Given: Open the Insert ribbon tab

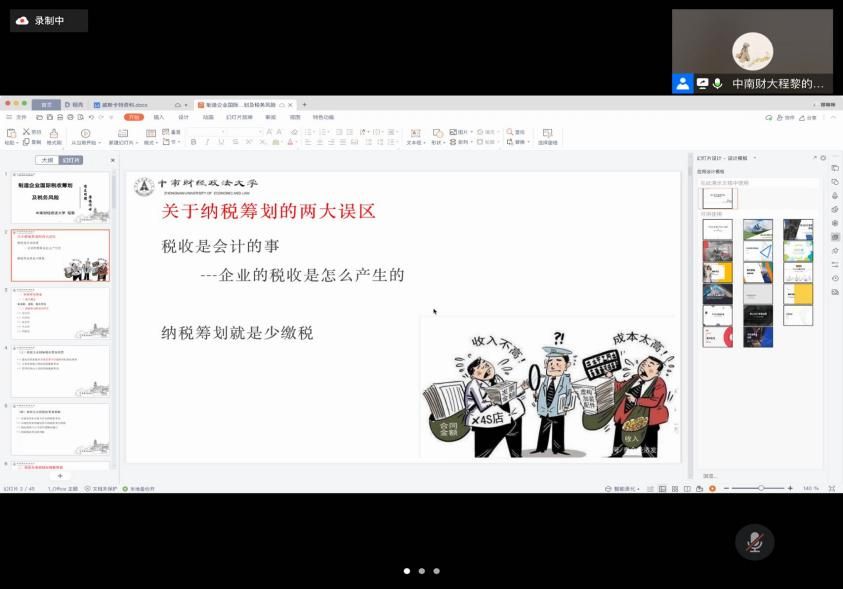Looking at the screenshot, I should (158, 117).
